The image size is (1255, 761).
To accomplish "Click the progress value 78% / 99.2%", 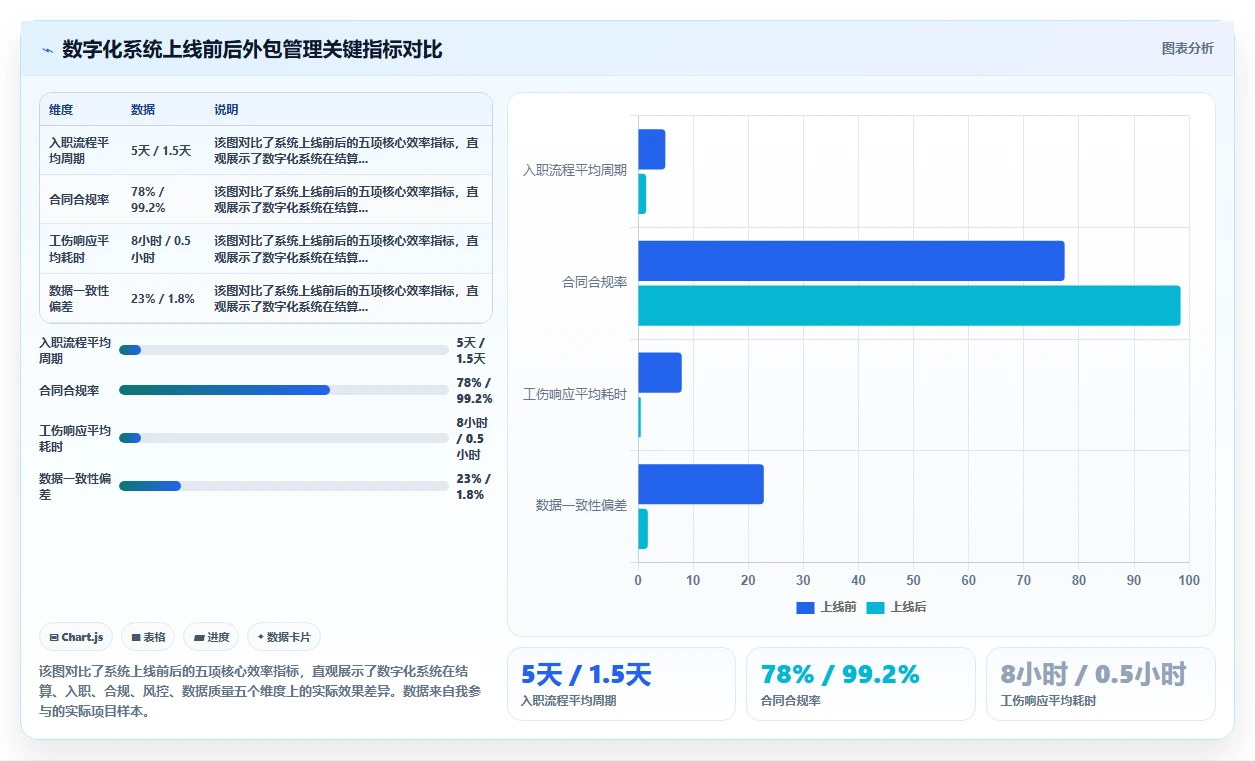I will pos(474,390).
